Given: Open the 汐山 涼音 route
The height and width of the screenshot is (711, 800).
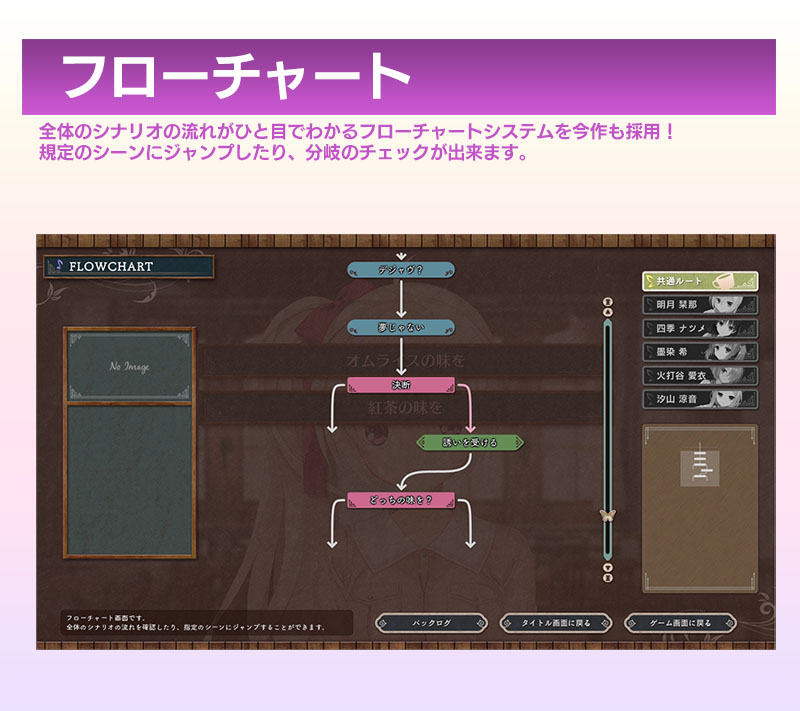Looking at the screenshot, I should tap(699, 399).
